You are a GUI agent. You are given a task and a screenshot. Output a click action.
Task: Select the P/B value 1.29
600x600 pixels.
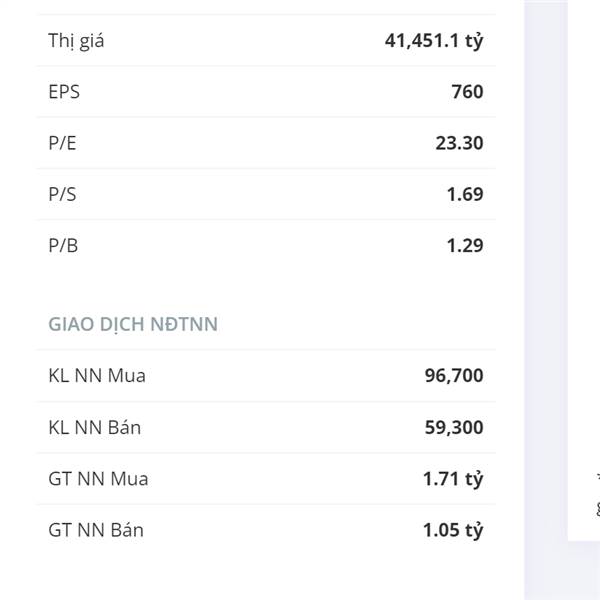pos(465,246)
